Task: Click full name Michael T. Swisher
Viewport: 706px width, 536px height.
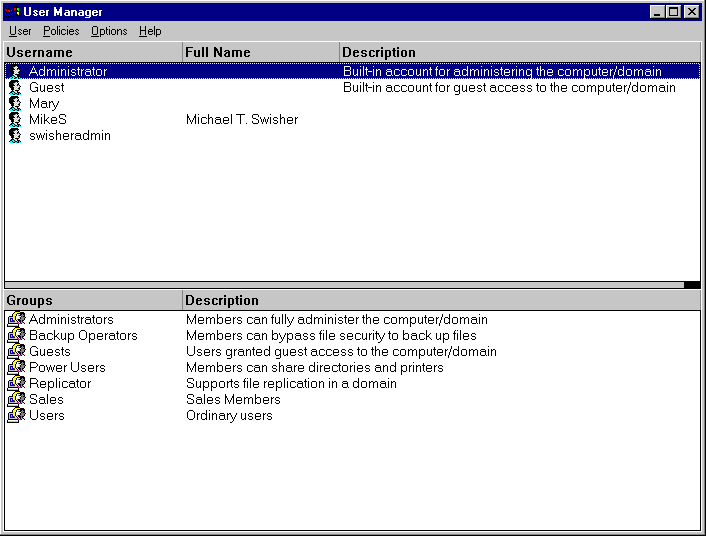Action: (242, 119)
